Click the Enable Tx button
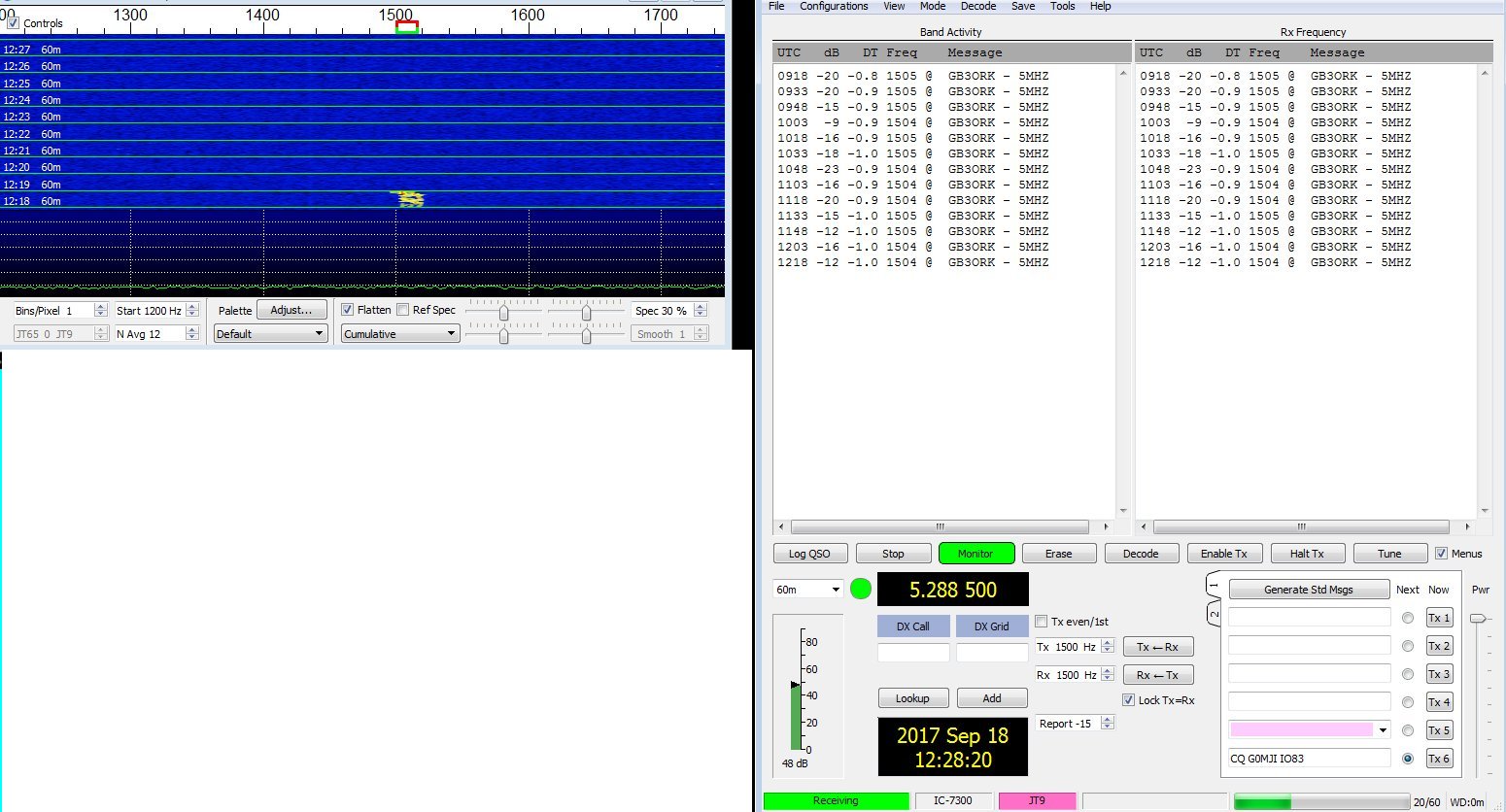Image resolution: width=1506 pixels, height=812 pixels. (x=1223, y=554)
